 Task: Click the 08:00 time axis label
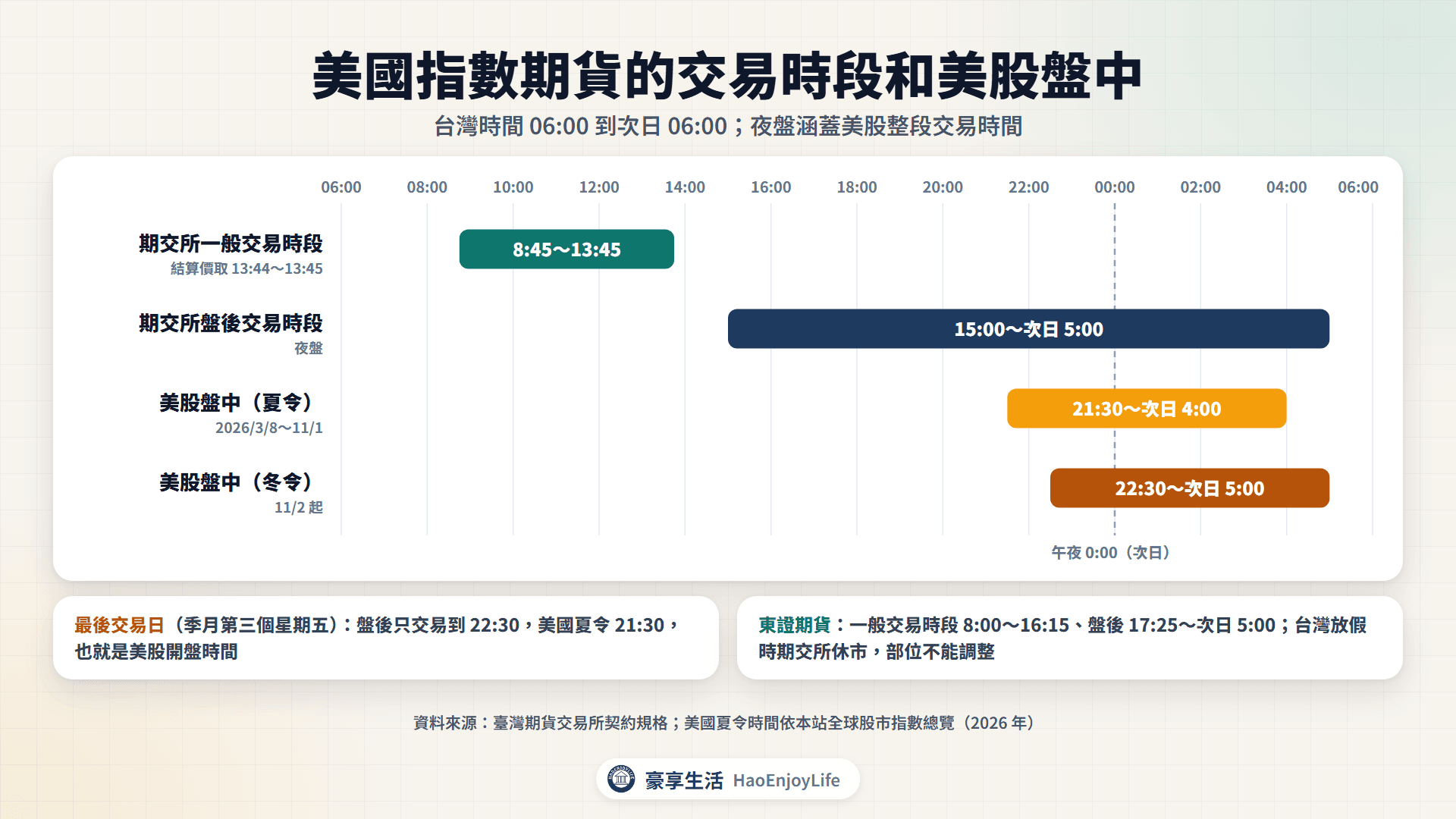click(x=427, y=187)
